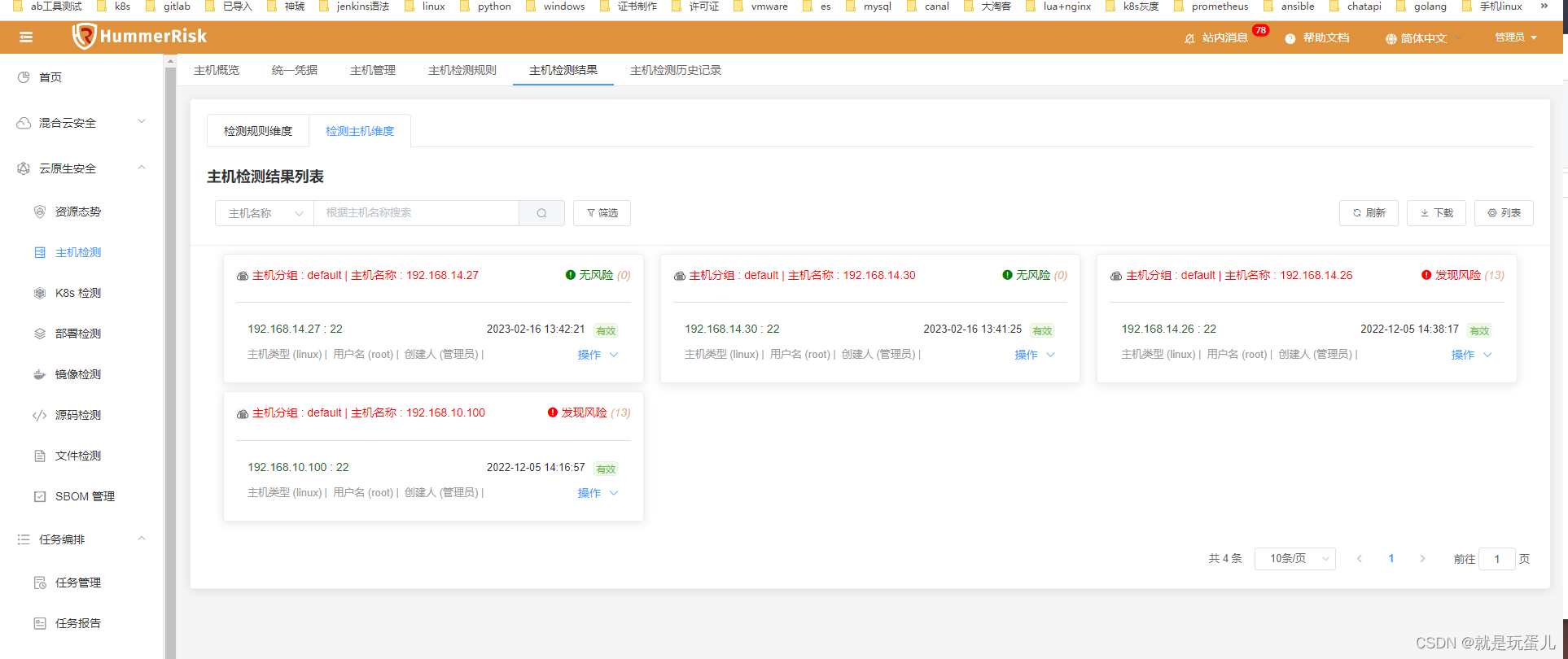The image size is (1568, 659).
Task: Click the SBOM management checkbox icon
Action: [40, 496]
